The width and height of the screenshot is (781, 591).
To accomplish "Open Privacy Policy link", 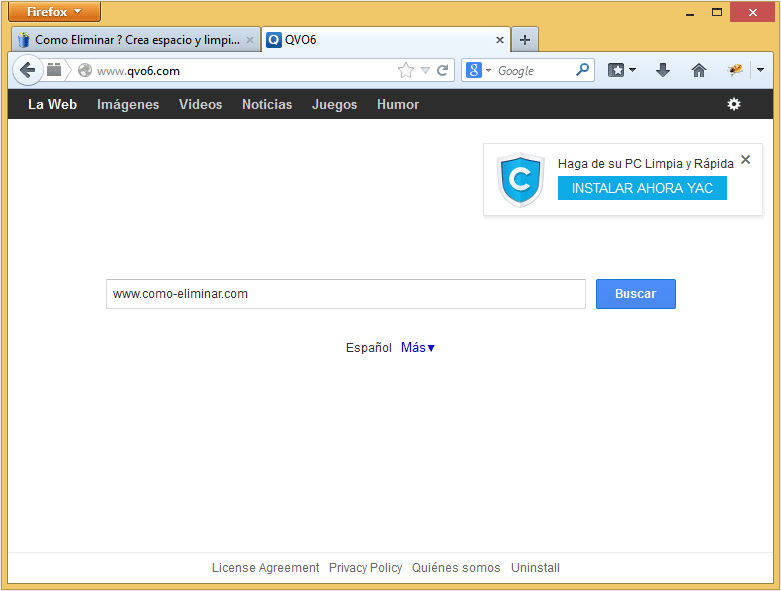I will [x=365, y=568].
